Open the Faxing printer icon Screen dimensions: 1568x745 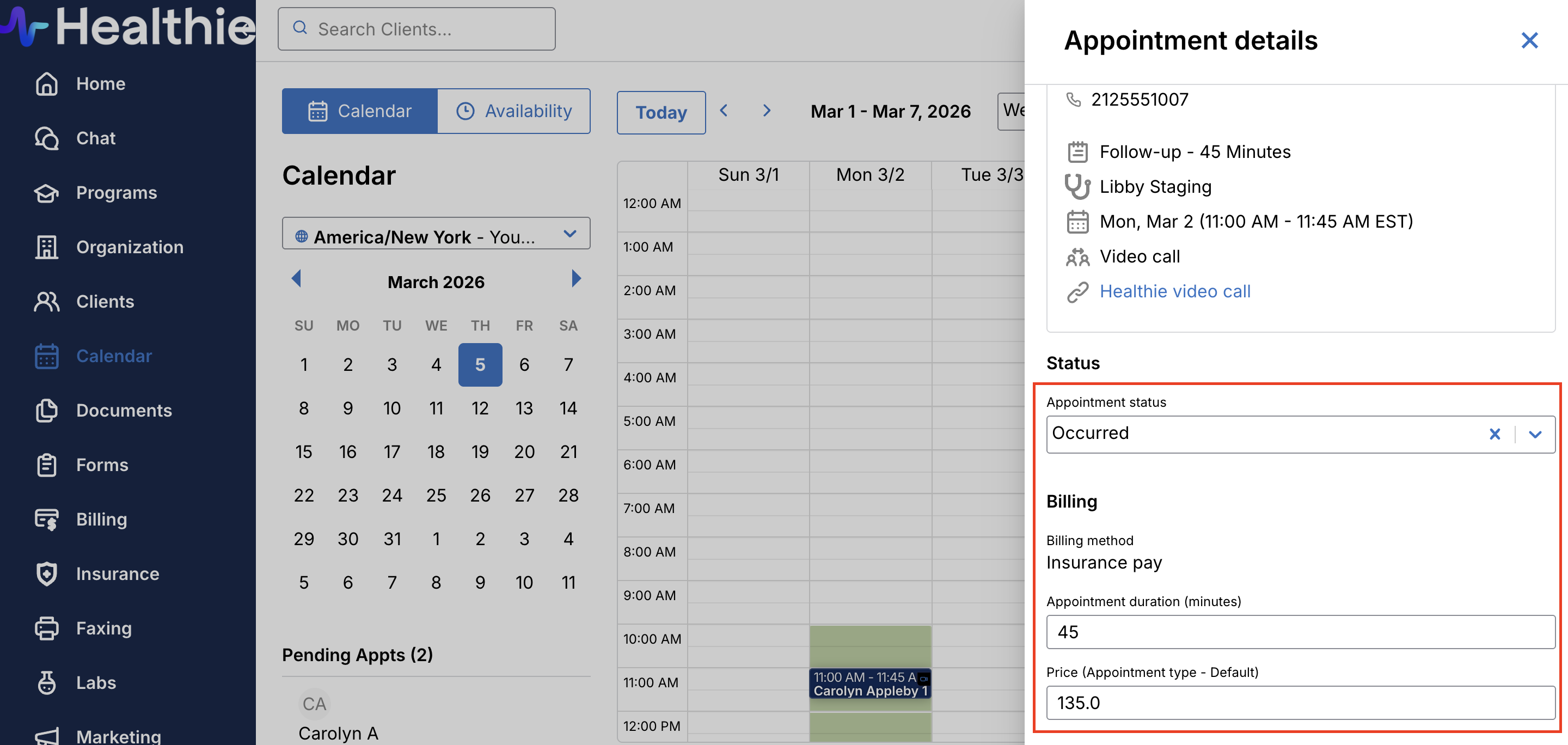pyautogui.click(x=46, y=628)
